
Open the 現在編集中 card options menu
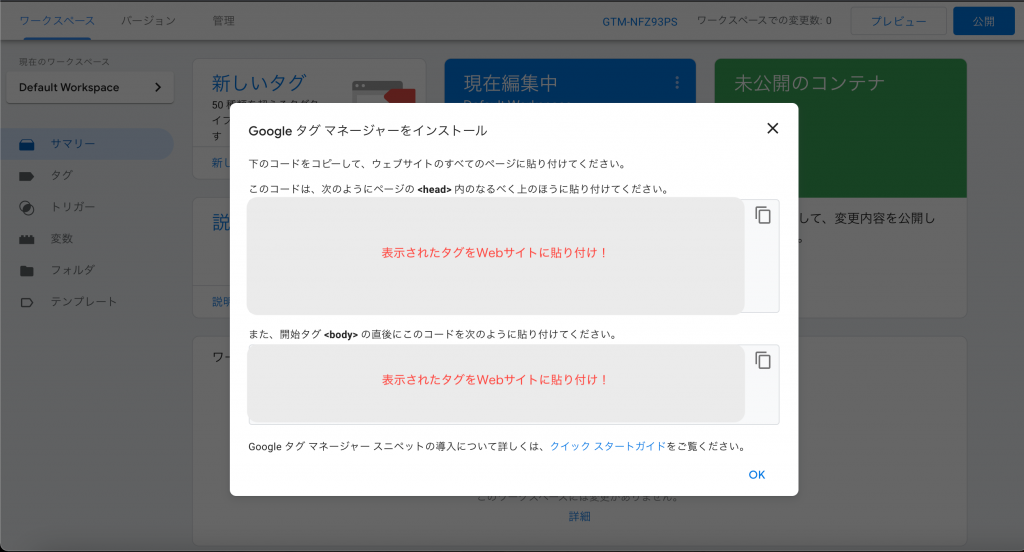pos(677,83)
